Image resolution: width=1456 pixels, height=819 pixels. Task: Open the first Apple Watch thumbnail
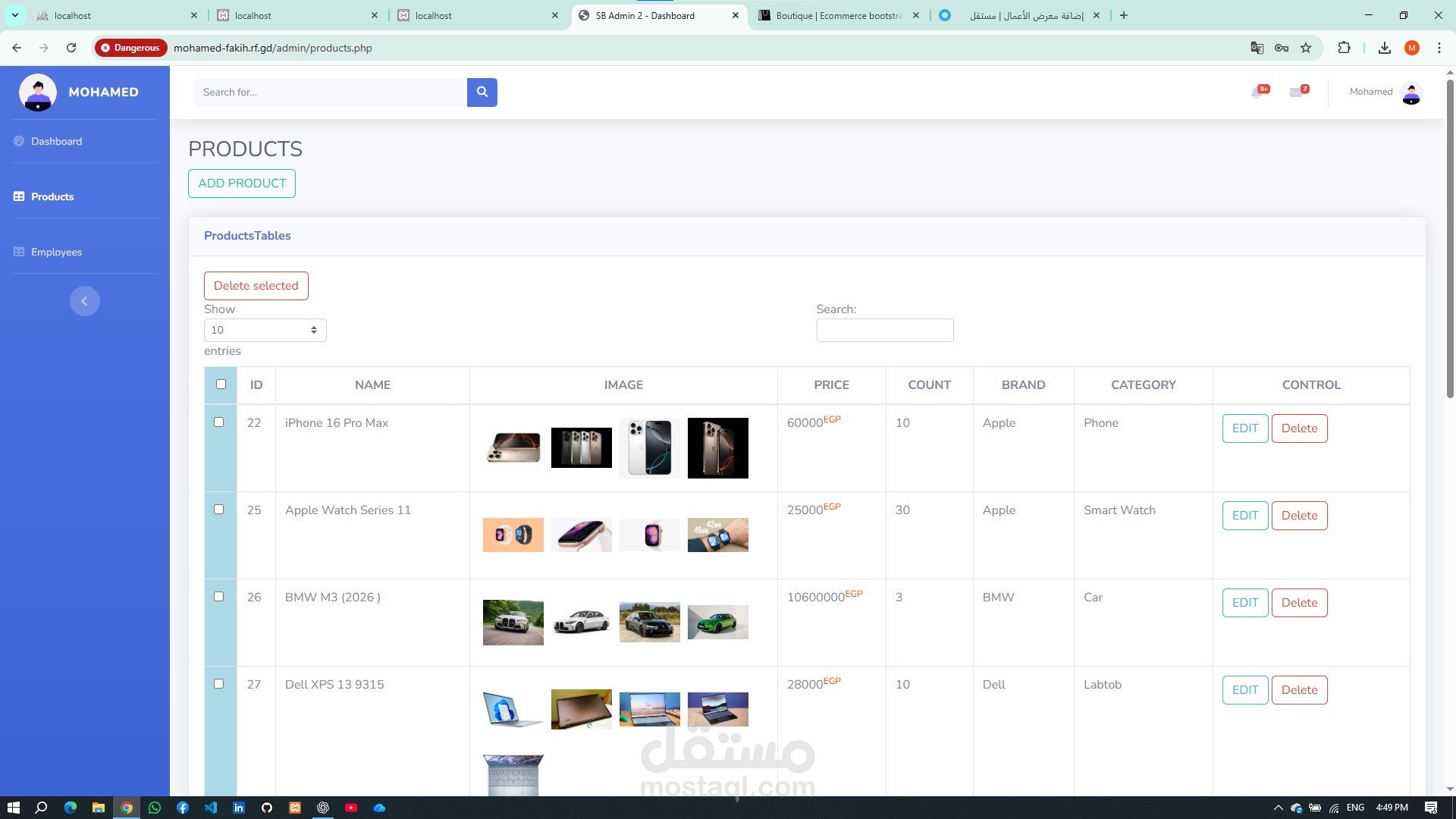[513, 535]
